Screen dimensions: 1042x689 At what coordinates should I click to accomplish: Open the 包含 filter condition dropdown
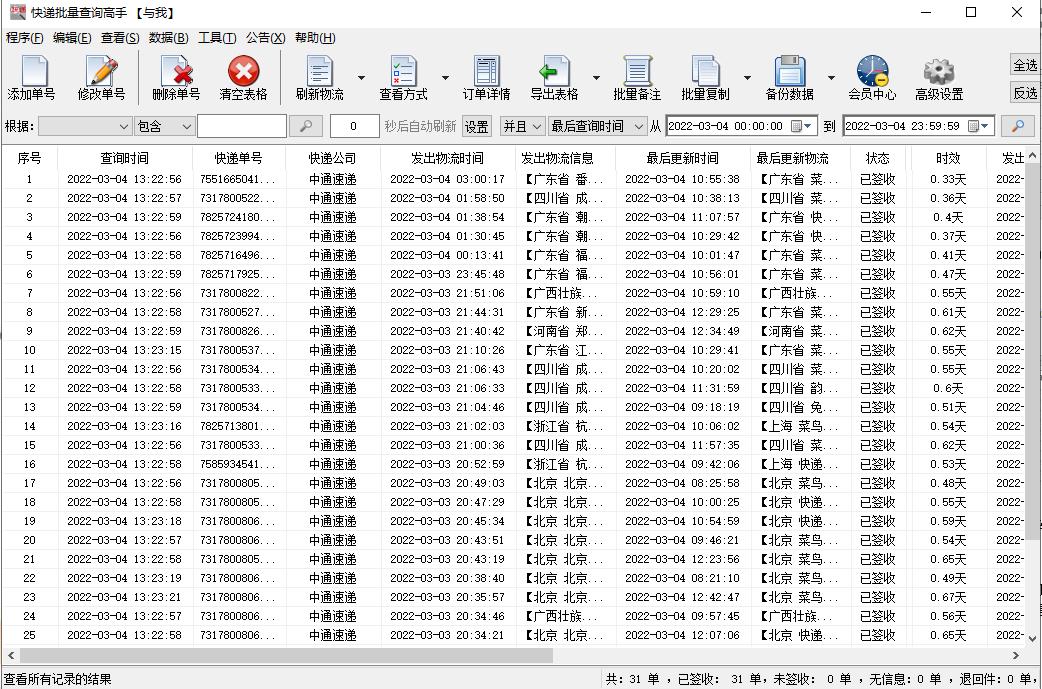(163, 126)
